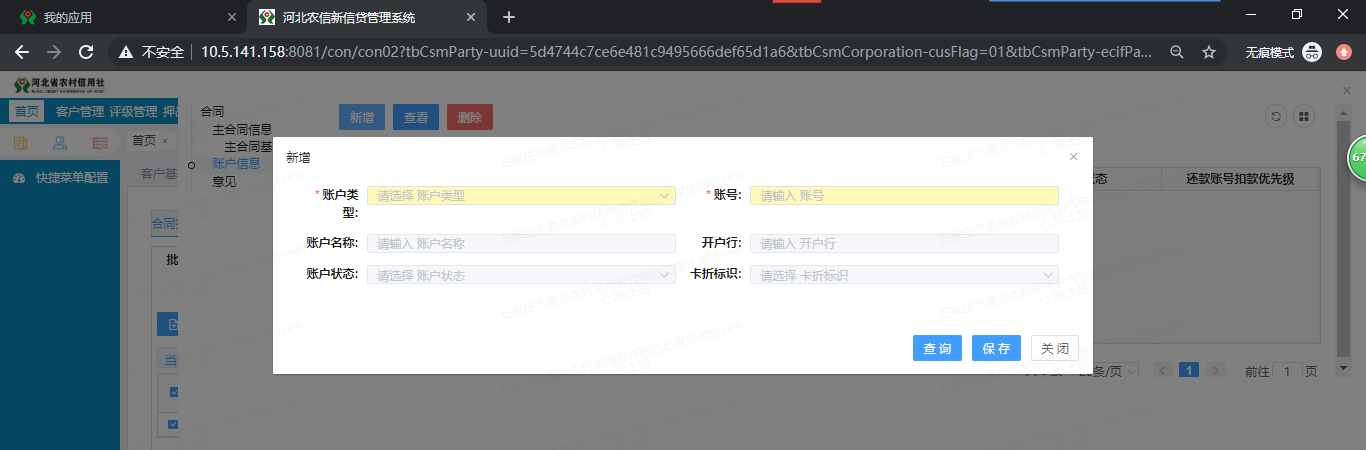1366x450 pixels.
Task: Close the 我的应用 browser tab
Action: pos(232,17)
